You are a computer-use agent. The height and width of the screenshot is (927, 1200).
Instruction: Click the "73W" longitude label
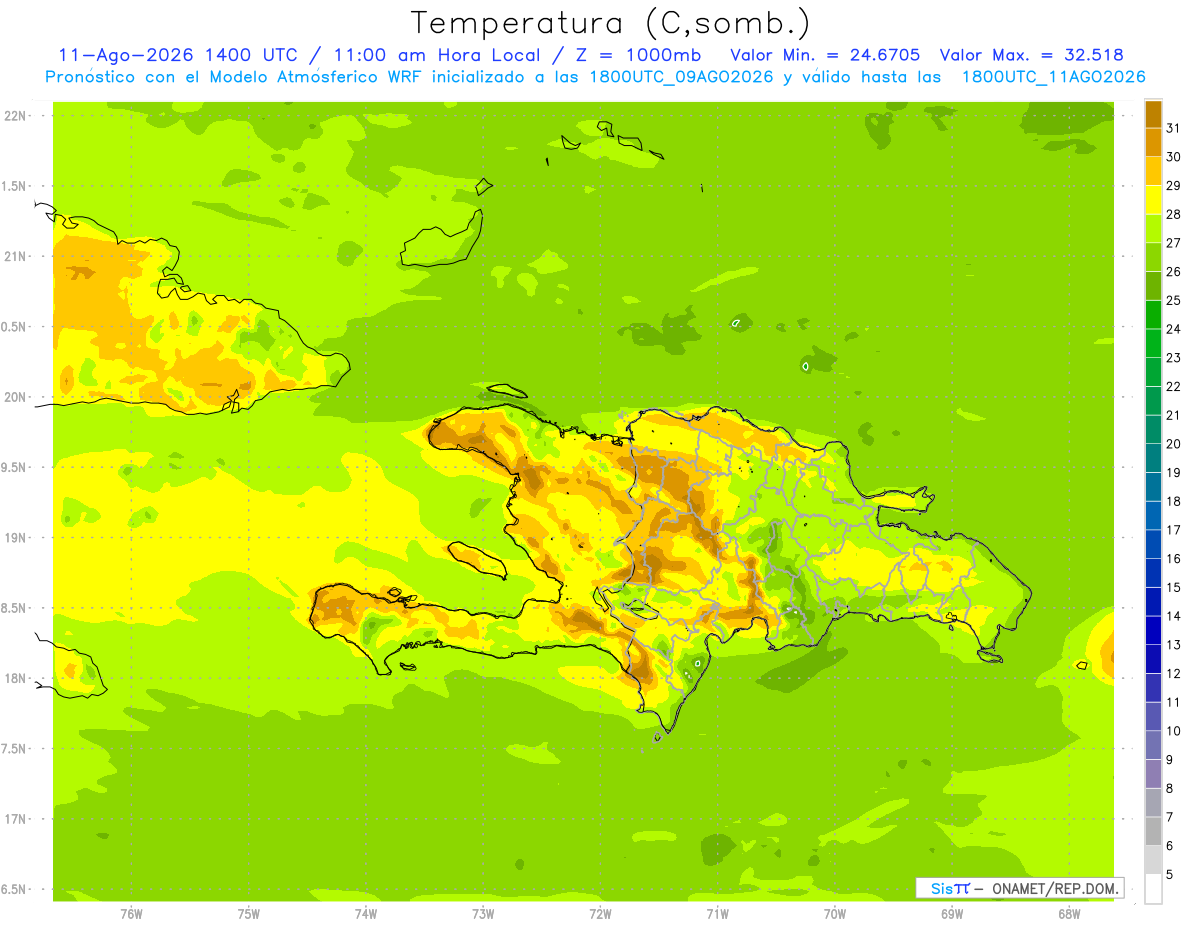[483, 914]
